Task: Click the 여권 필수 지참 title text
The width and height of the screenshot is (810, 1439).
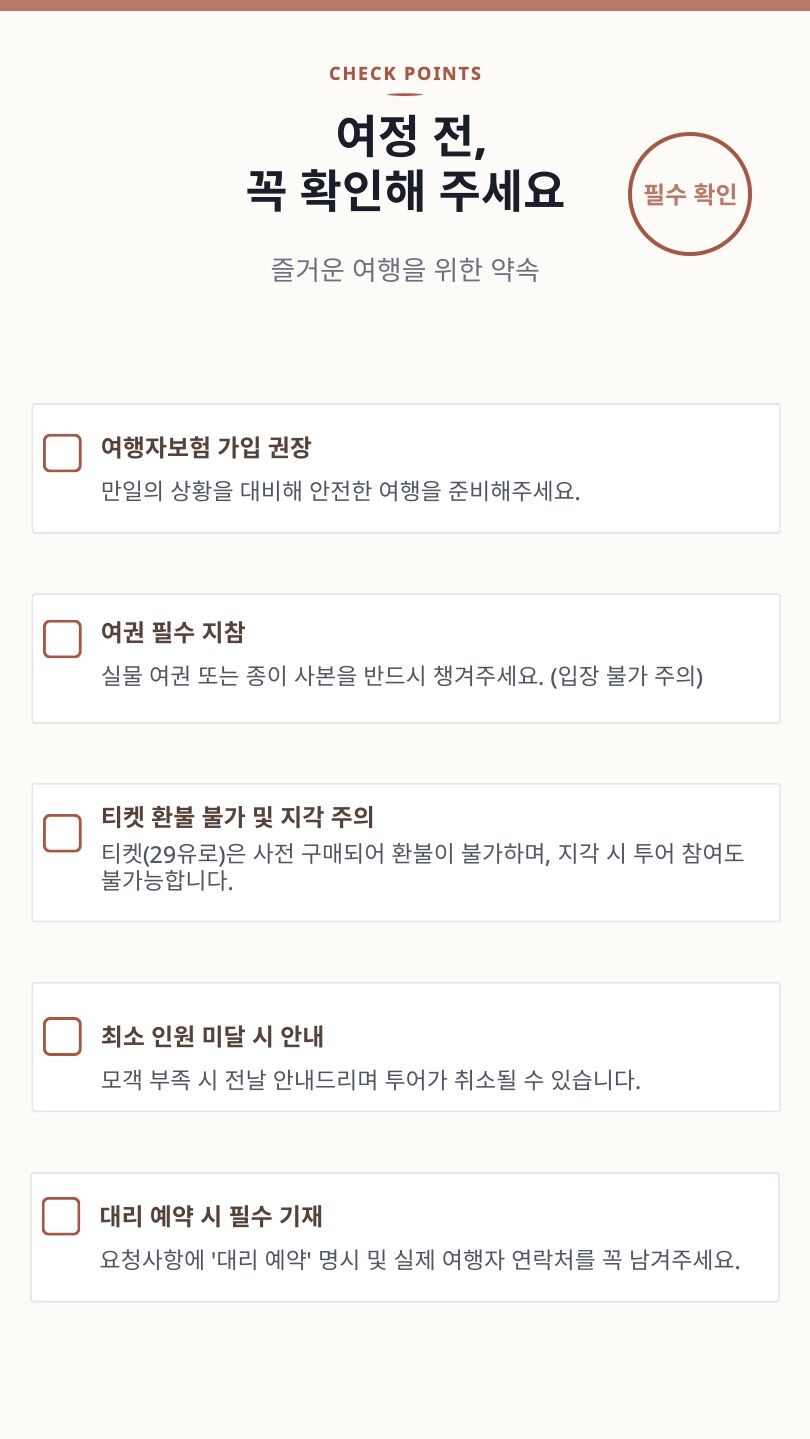Action: tap(172, 632)
